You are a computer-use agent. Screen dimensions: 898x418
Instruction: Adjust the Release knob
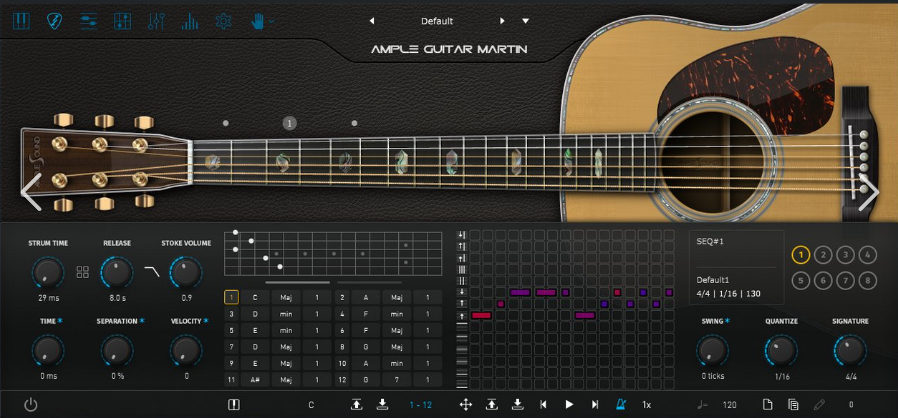tap(117, 273)
